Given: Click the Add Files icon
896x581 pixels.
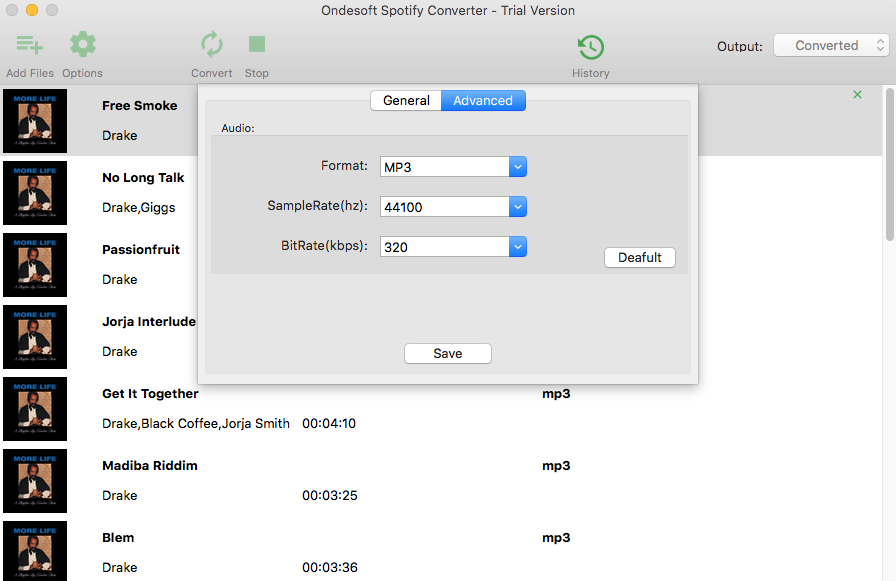Looking at the screenshot, I should 30,45.
